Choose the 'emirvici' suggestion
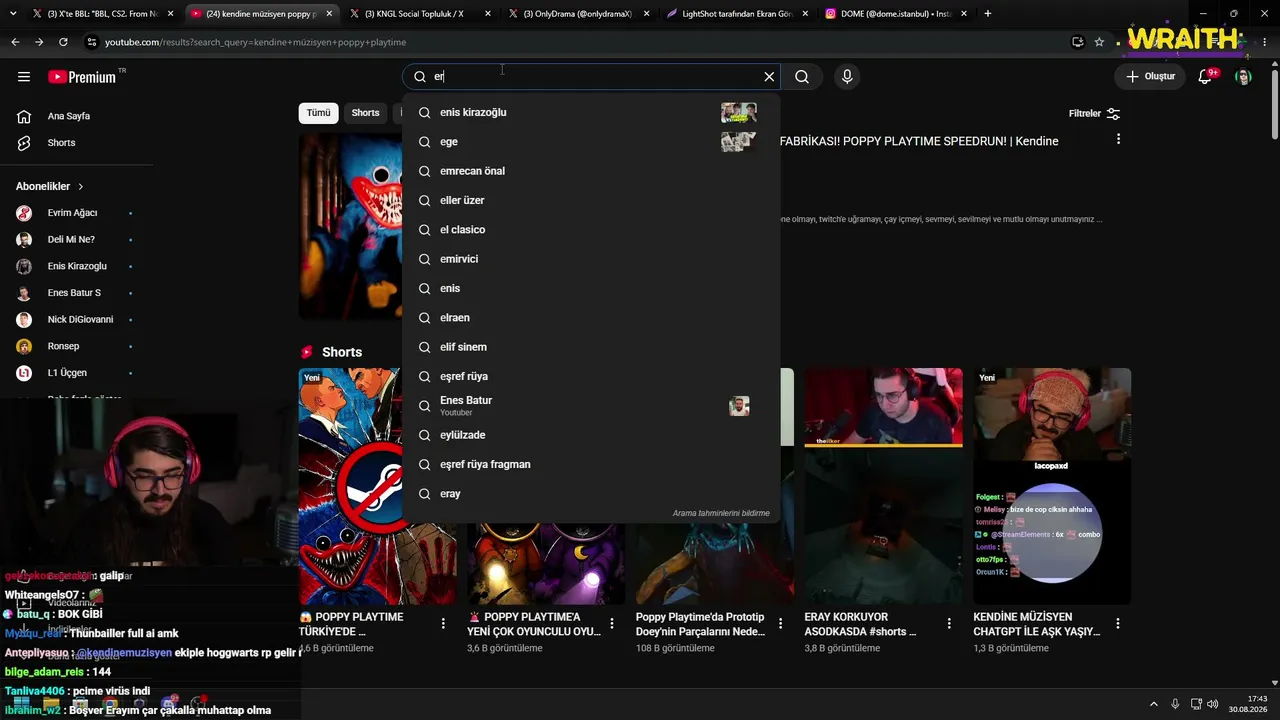The width and height of the screenshot is (1280, 720). point(591,259)
